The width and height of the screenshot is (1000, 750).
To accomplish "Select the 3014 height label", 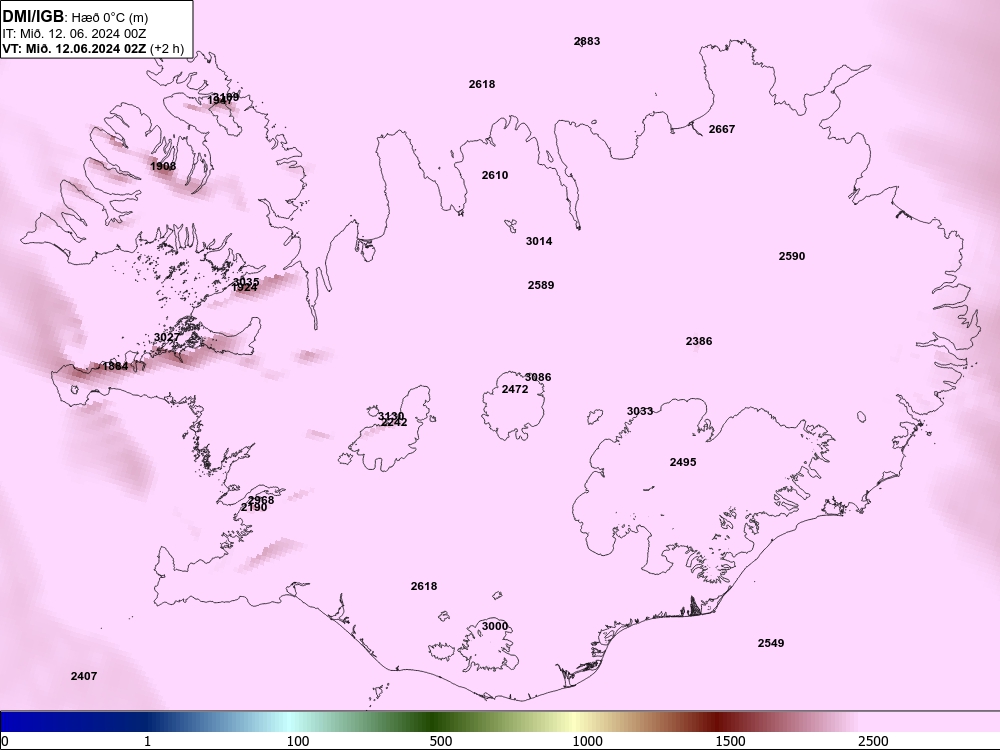I will pos(539,241).
